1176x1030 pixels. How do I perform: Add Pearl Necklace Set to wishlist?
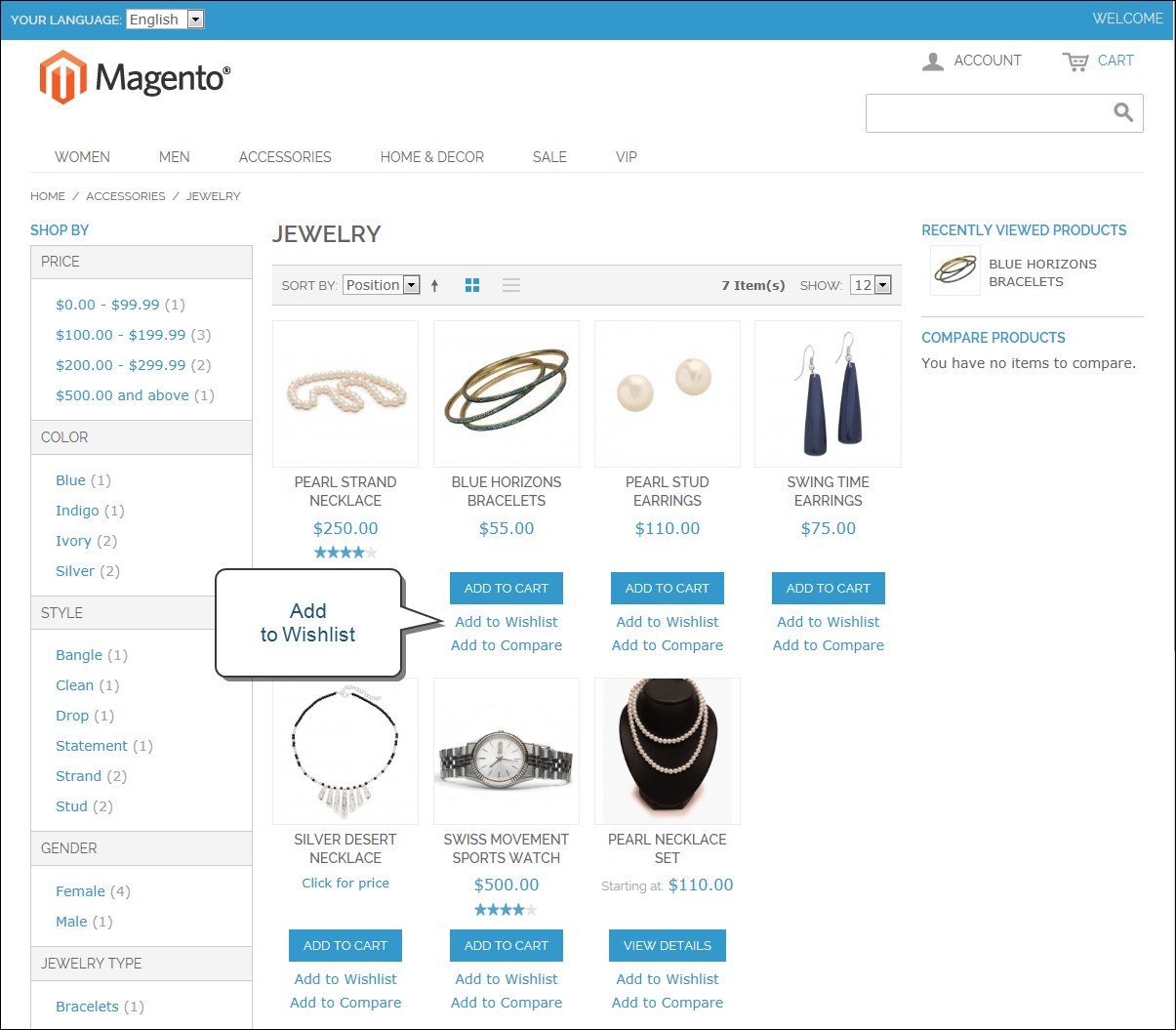coord(668,979)
